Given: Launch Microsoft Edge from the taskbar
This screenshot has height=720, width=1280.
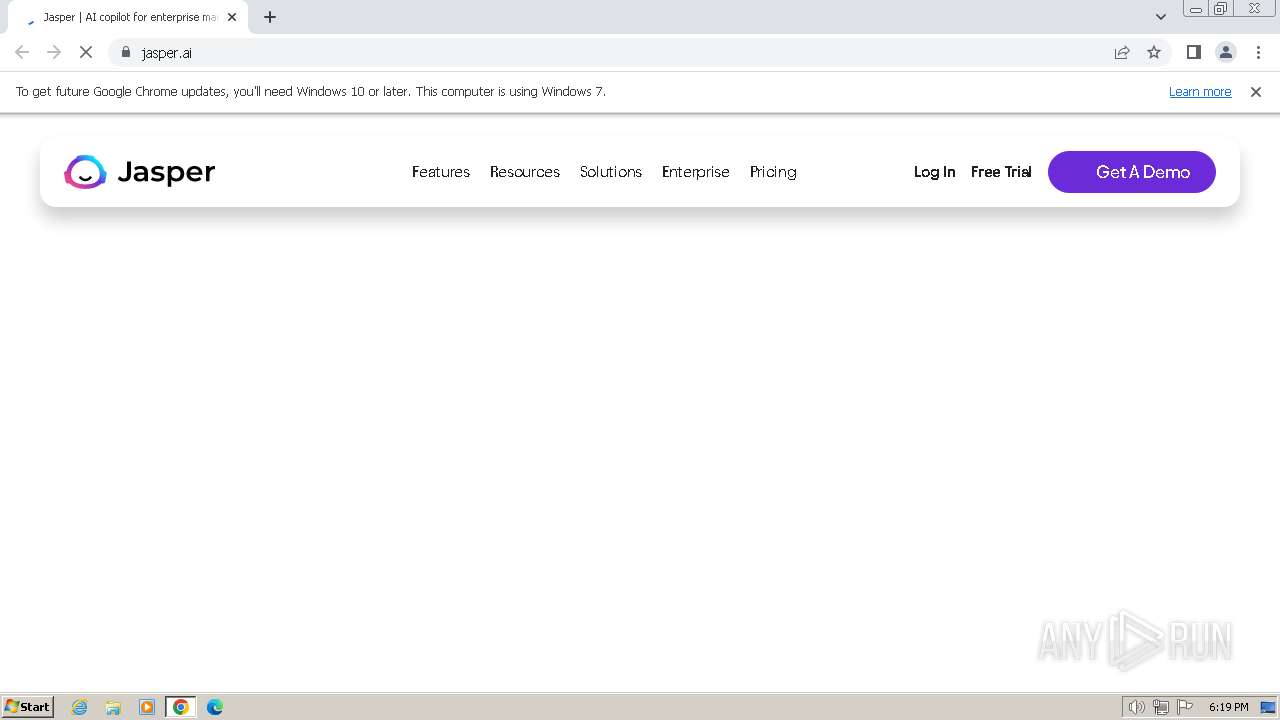Looking at the screenshot, I should [x=215, y=707].
